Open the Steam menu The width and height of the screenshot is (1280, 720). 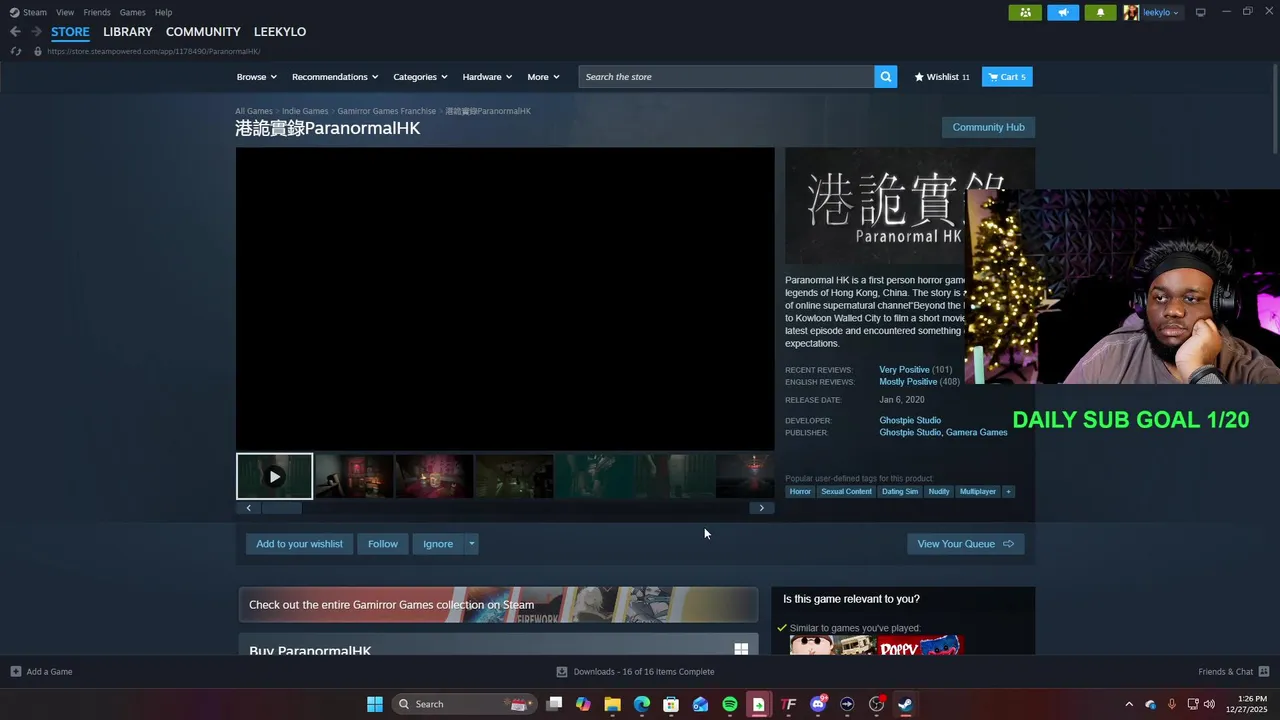click(35, 12)
